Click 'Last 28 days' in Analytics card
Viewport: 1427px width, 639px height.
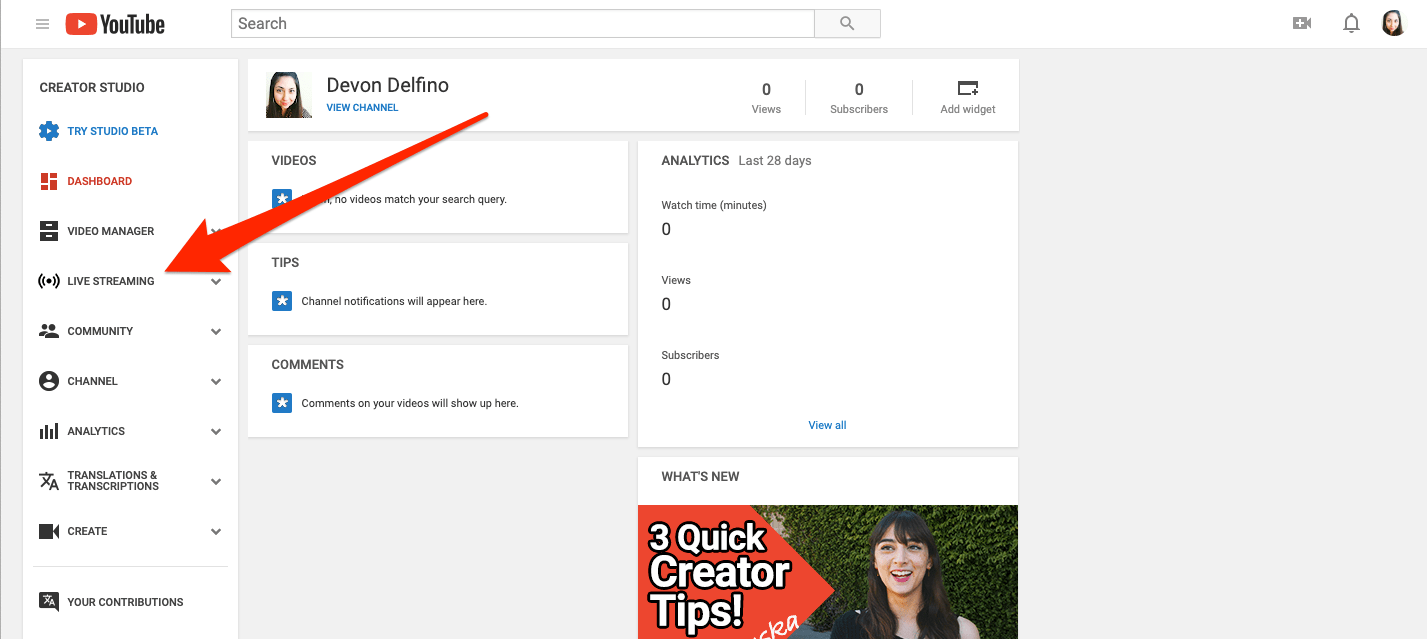[775, 160]
